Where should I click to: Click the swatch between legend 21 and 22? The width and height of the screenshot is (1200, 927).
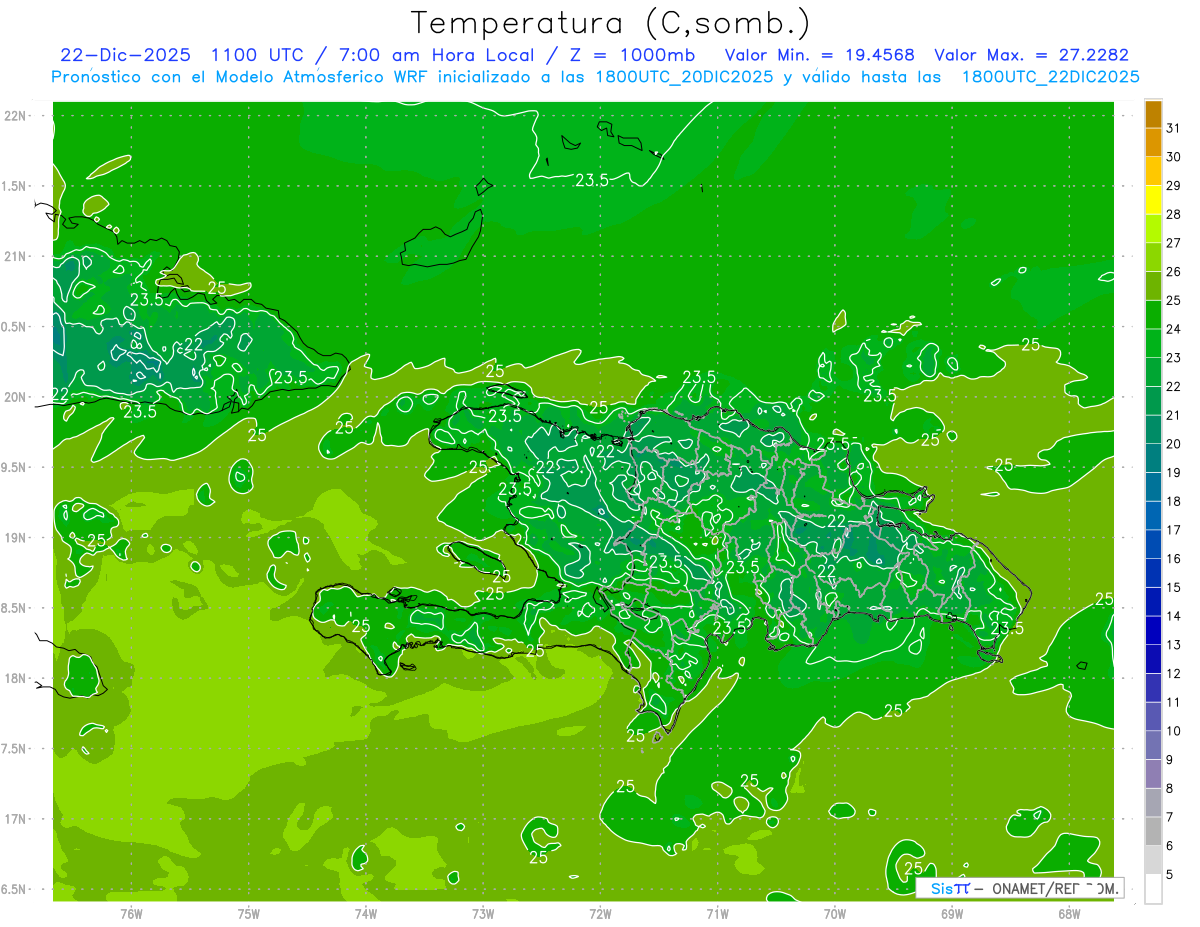click(1153, 401)
